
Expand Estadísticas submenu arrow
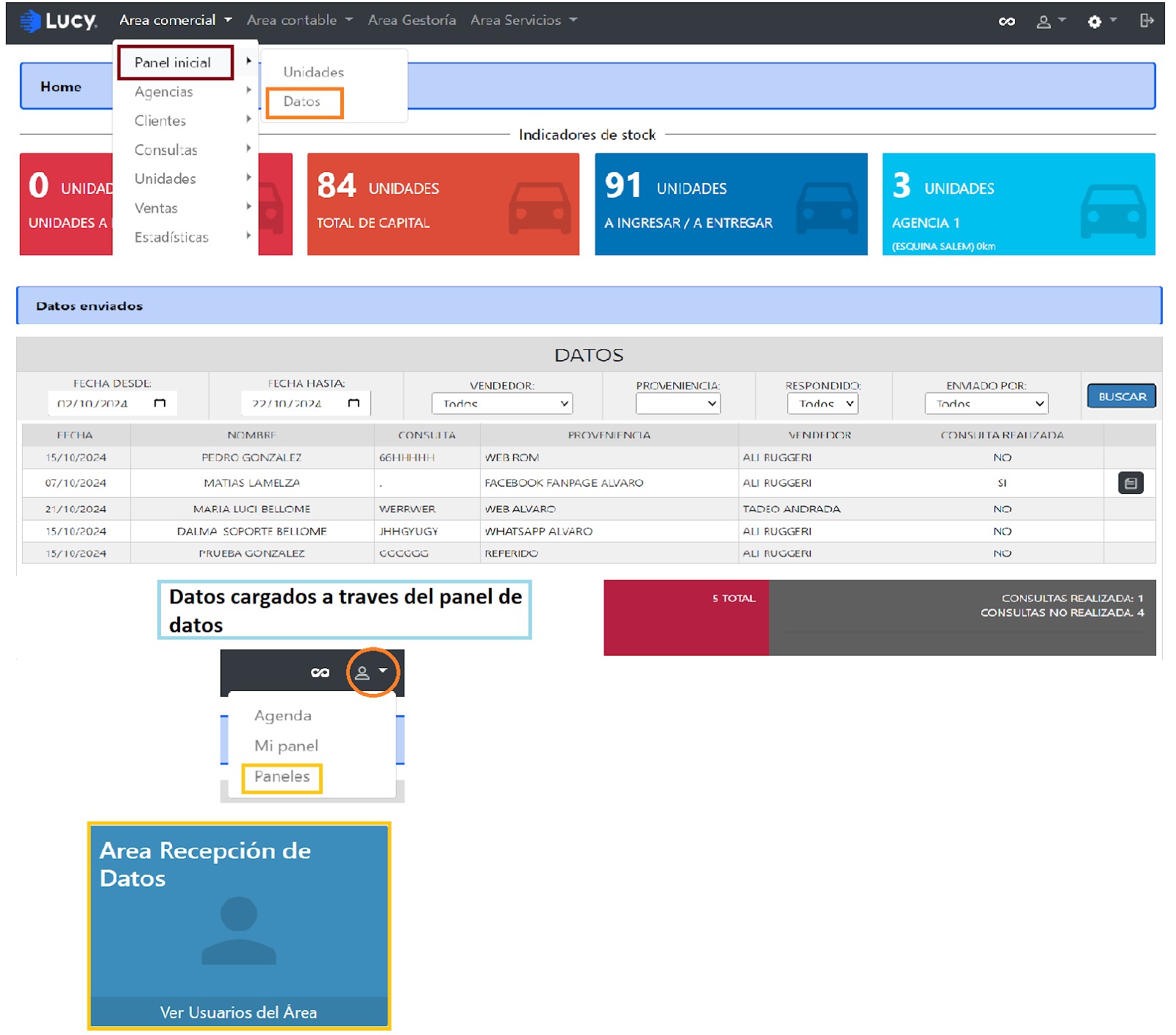click(x=248, y=235)
